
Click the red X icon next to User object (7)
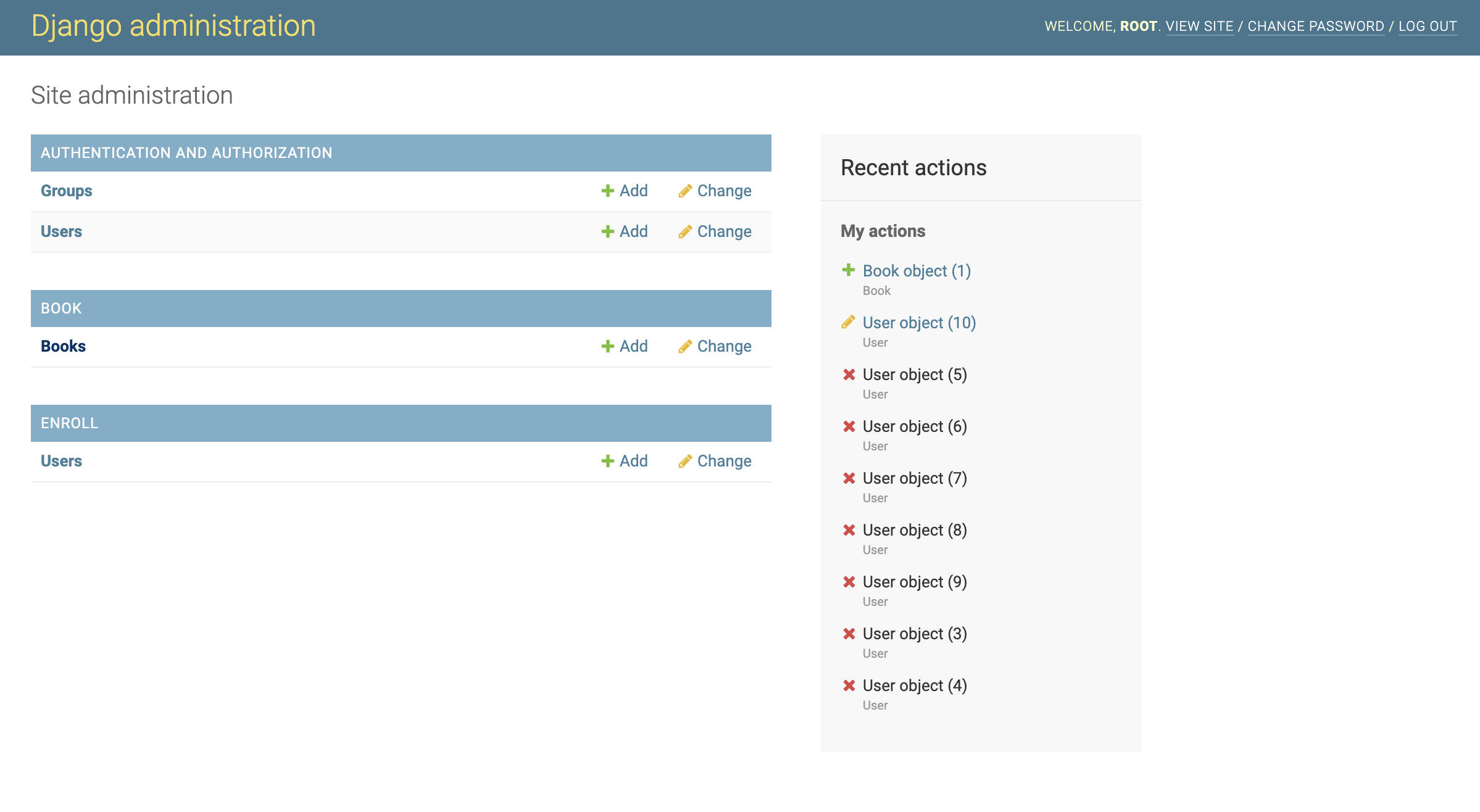pos(849,478)
